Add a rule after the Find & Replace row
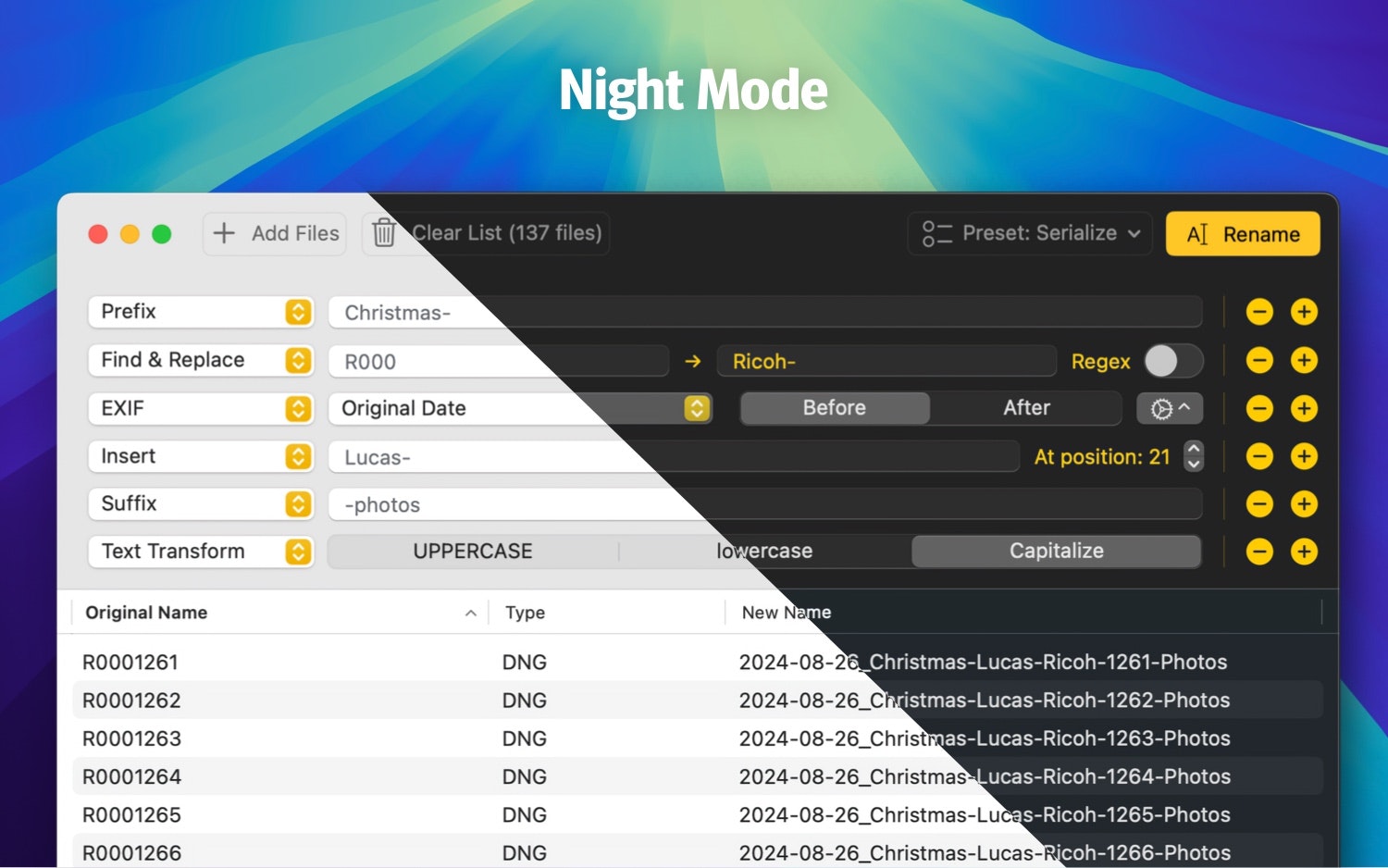This screenshot has width=1388, height=868. pos(1304,360)
